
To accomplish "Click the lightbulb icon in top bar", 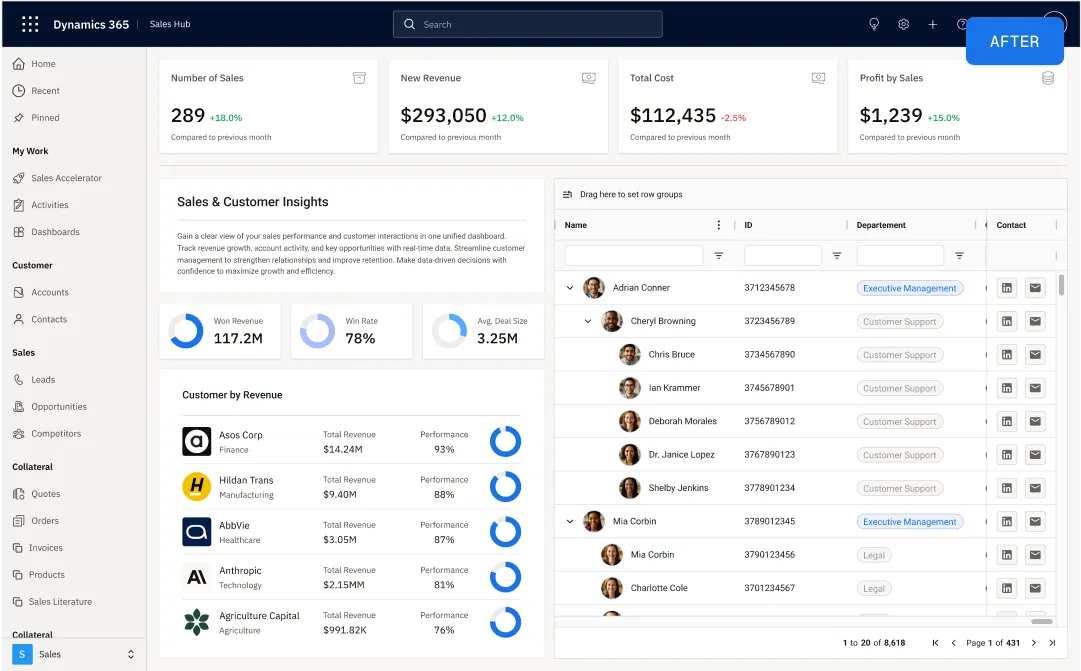I will (x=874, y=24).
